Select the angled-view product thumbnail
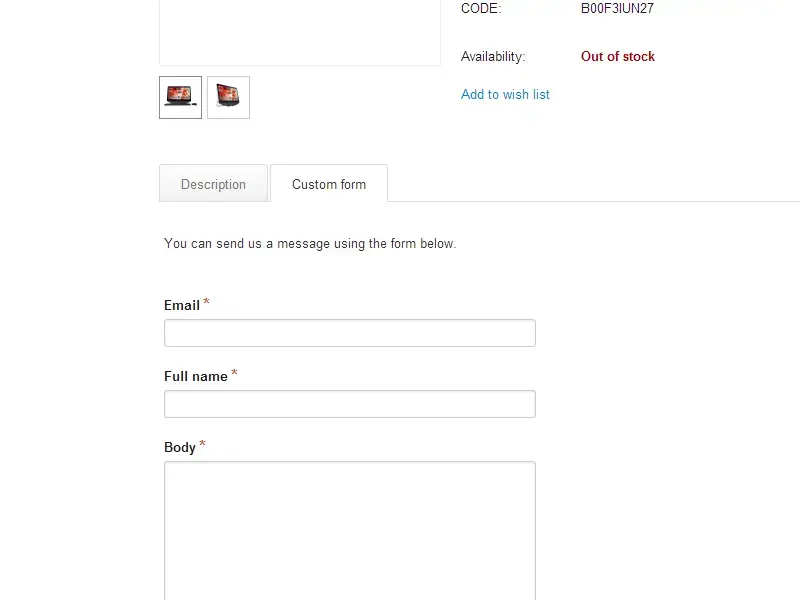Image resolution: width=800 pixels, height=600 pixels. click(228, 98)
